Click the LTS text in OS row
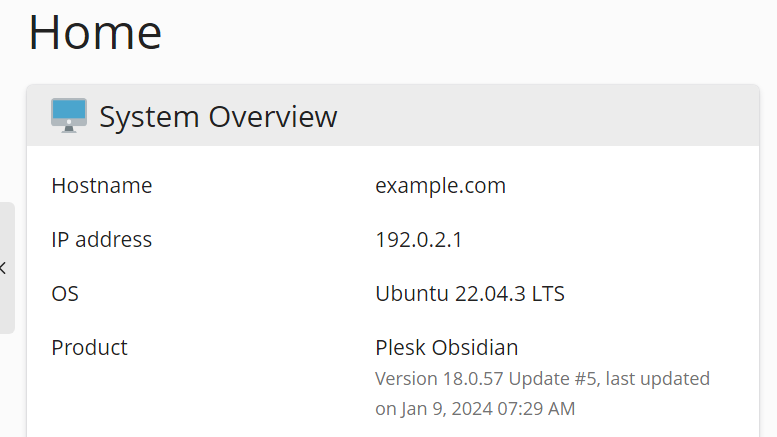Screen dimensions: 777x437 click(548, 294)
